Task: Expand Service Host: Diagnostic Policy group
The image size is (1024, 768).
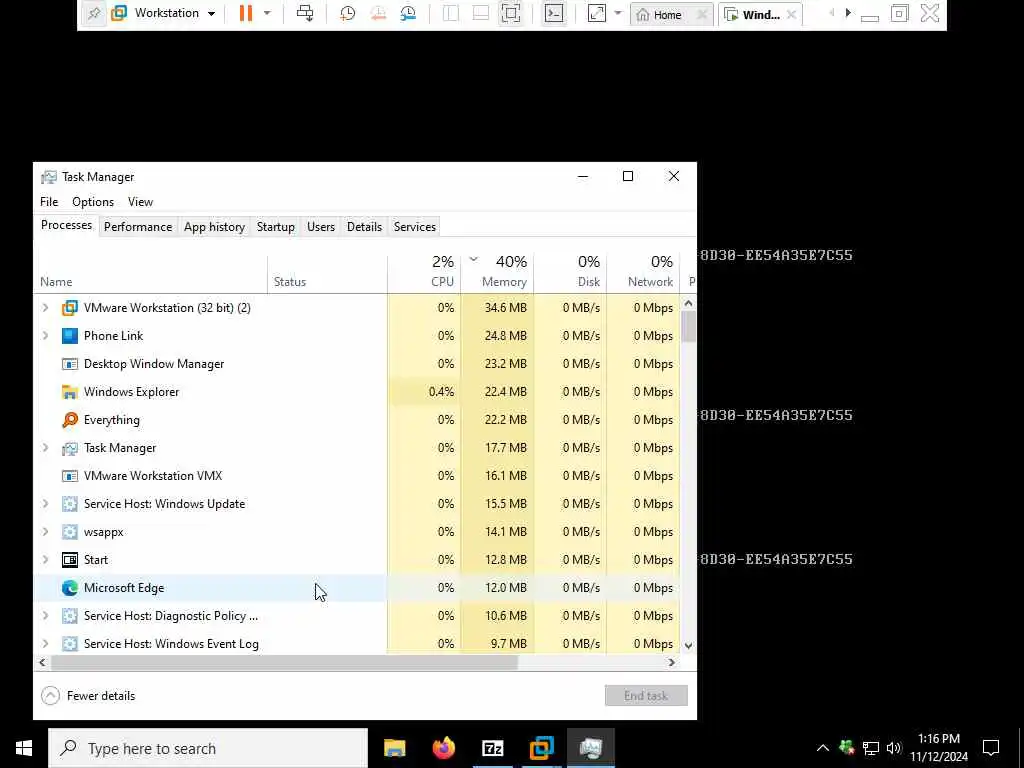Action: click(x=45, y=616)
